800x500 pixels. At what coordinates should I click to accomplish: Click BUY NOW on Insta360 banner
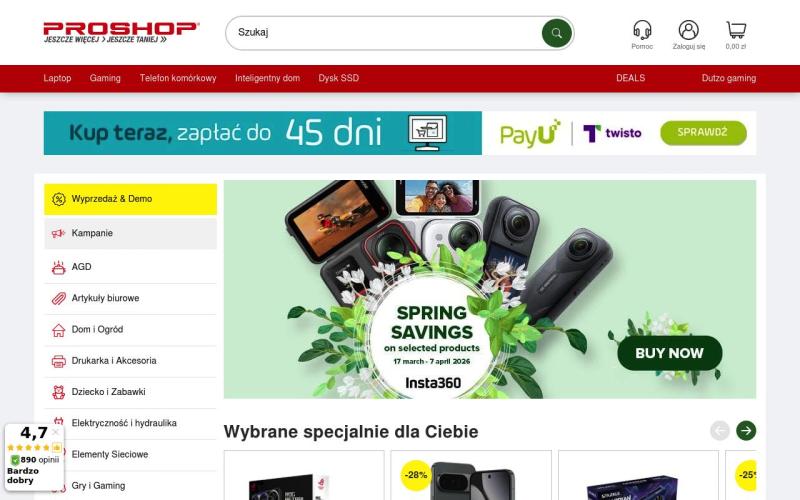coord(669,353)
